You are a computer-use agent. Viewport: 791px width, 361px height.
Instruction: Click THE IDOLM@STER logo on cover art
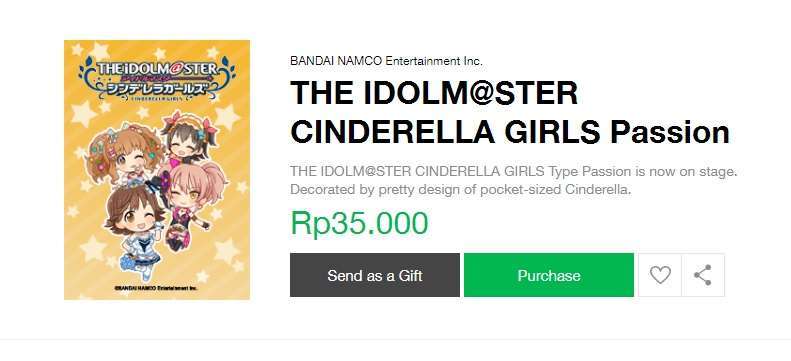point(157,69)
